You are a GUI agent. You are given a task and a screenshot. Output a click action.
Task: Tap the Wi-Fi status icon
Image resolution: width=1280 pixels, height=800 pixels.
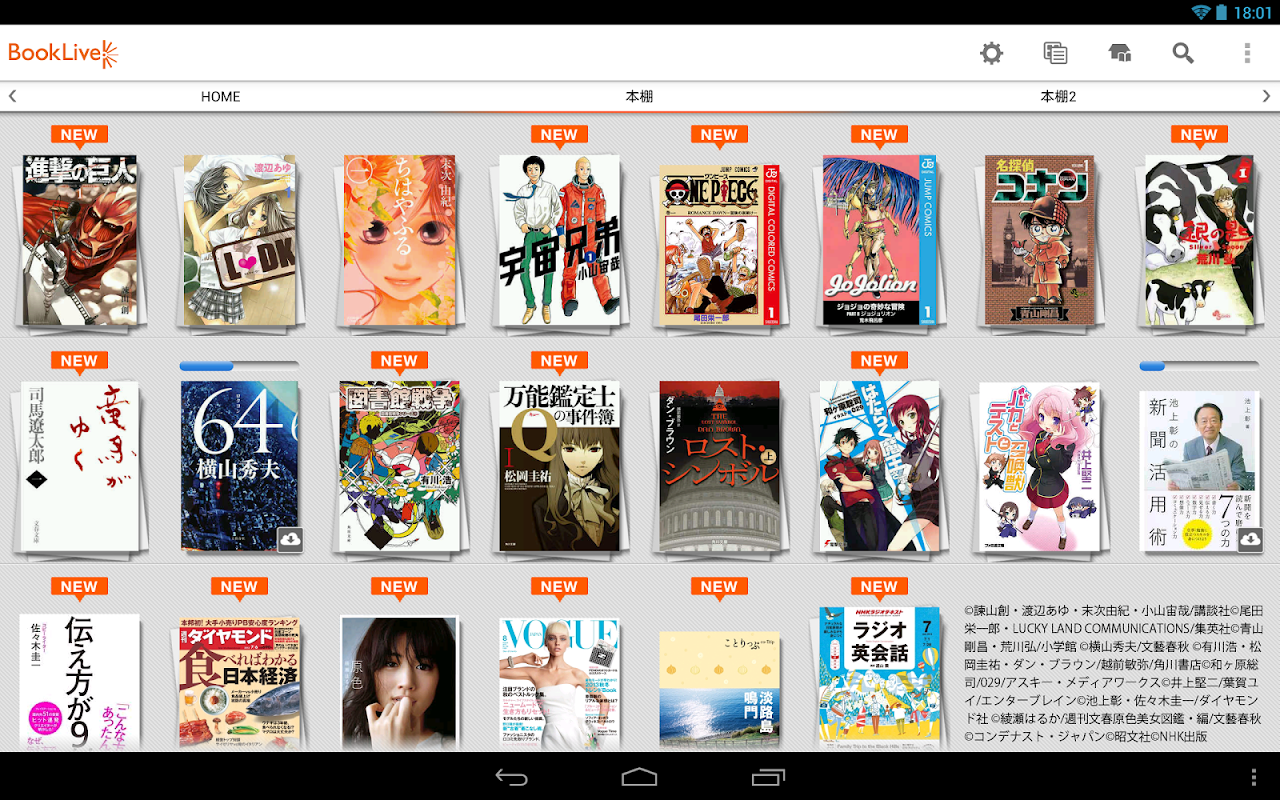pos(1200,12)
